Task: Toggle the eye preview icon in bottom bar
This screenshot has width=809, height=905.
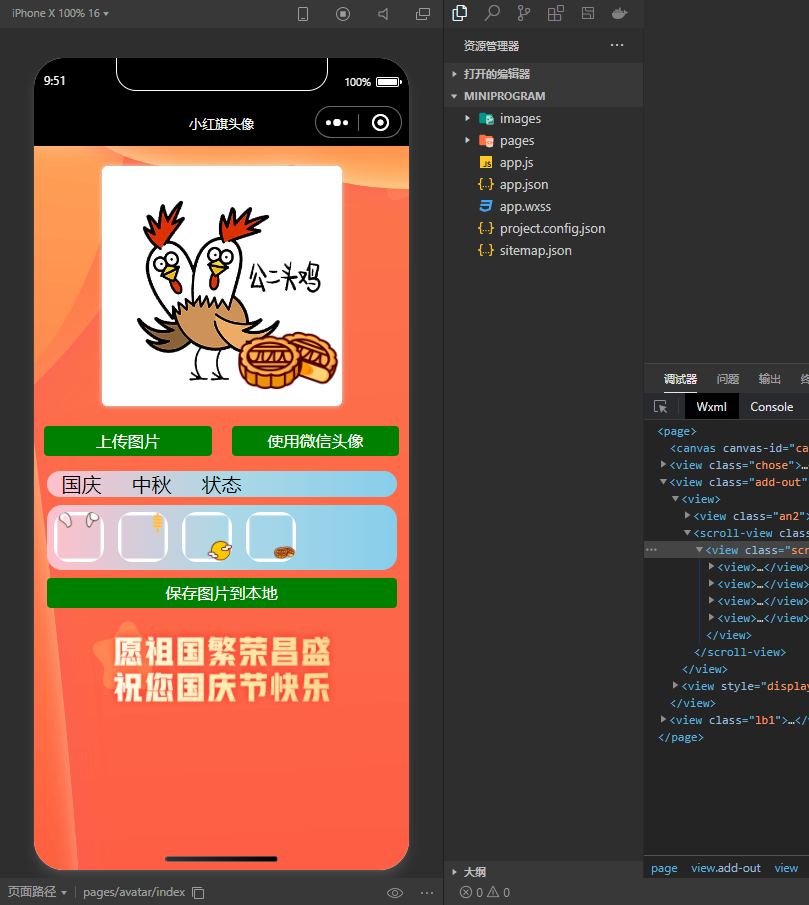Action: pos(395,893)
